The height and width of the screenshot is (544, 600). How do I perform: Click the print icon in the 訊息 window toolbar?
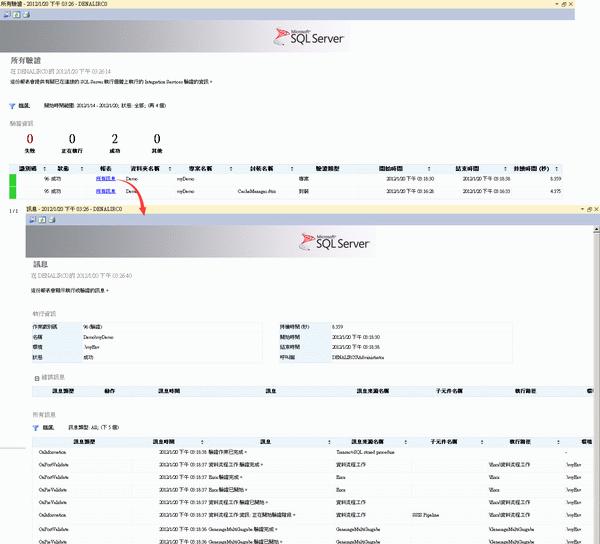point(52,220)
